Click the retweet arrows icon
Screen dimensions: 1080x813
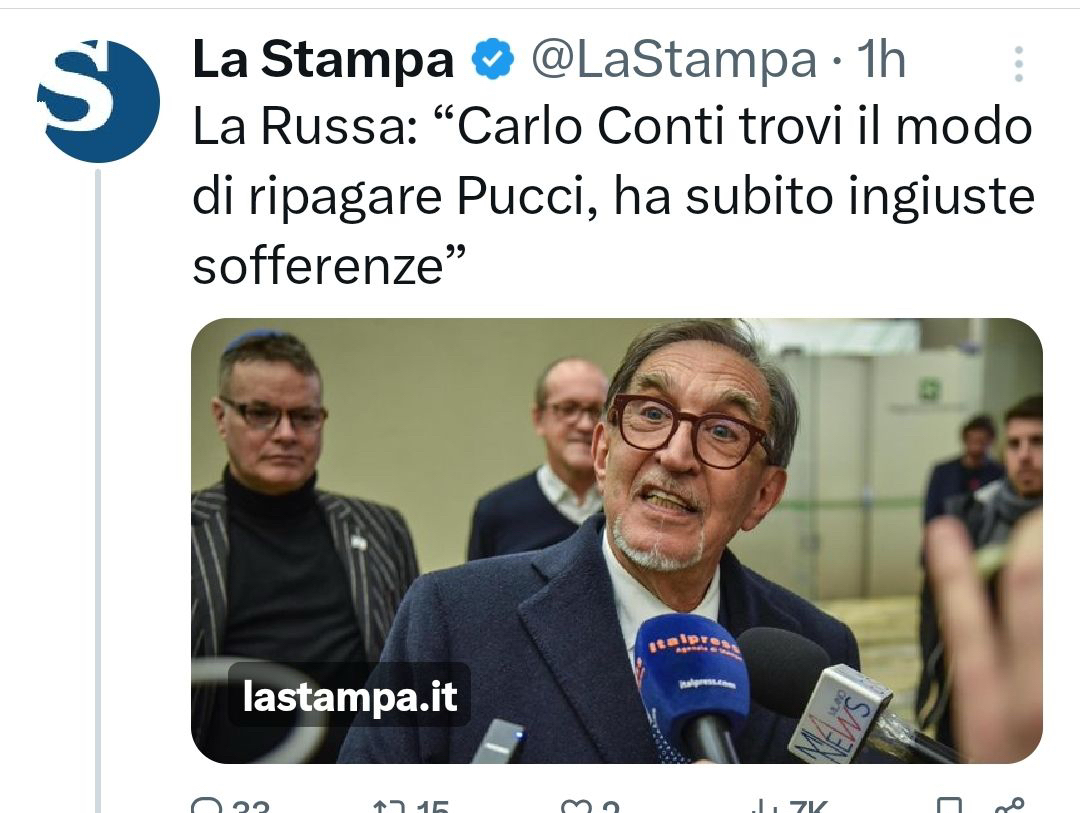coord(389,807)
